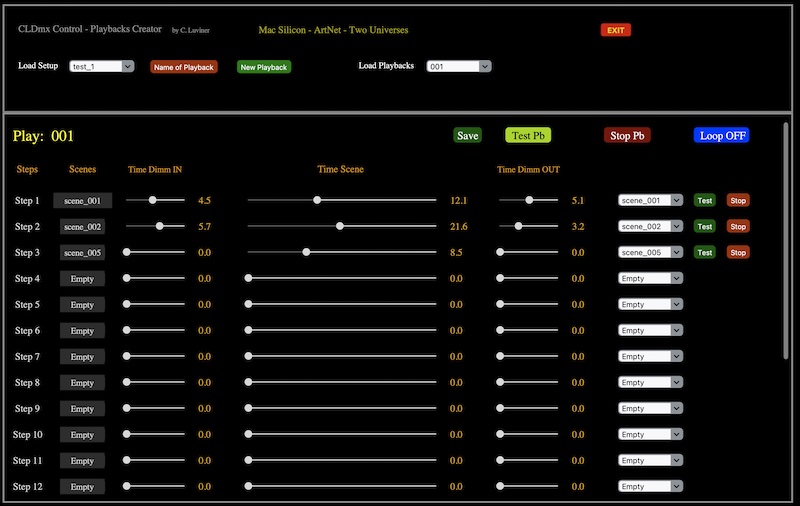Open the Step 4 Empty scene dropdown
The width and height of the screenshot is (800, 506).
(651, 279)
